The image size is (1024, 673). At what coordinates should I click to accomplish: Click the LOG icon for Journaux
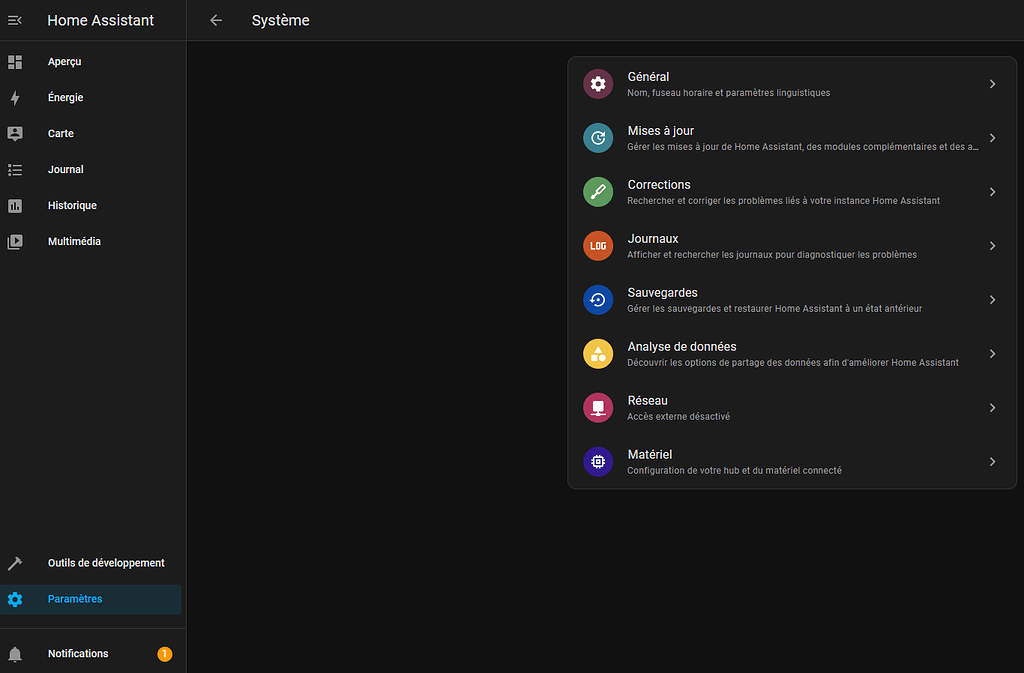(597, 245)
